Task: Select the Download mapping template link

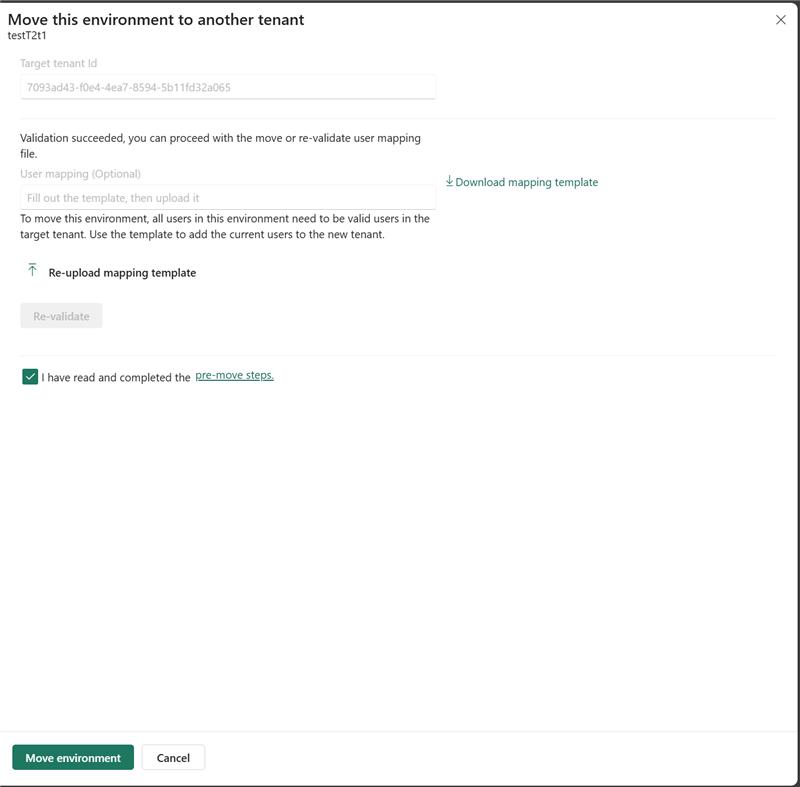Action: click(526, 181)
